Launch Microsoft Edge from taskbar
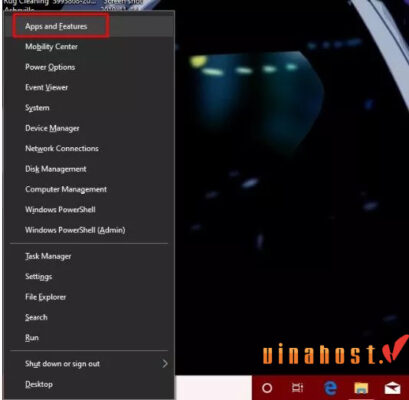The height and width of the screenshot is (400, 409). (330, 388)
